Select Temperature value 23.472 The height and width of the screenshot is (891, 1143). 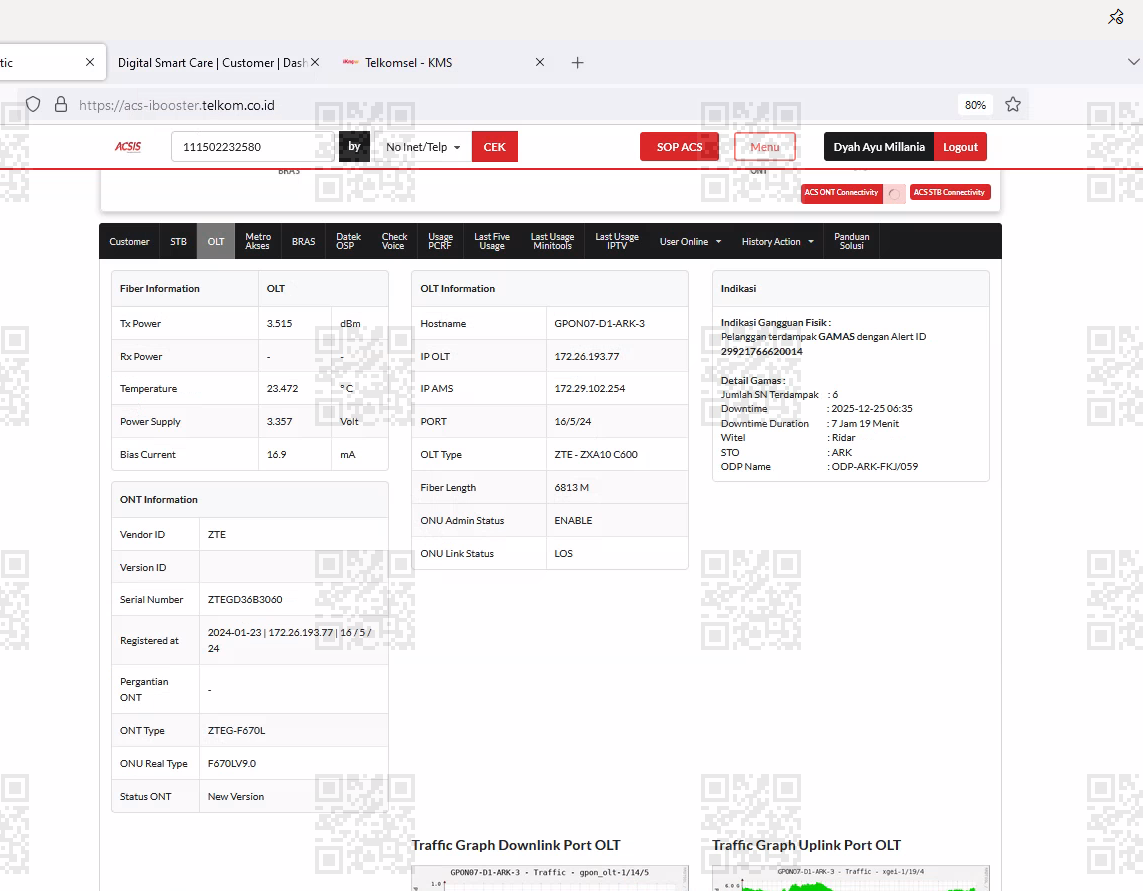tap(282, 389)
